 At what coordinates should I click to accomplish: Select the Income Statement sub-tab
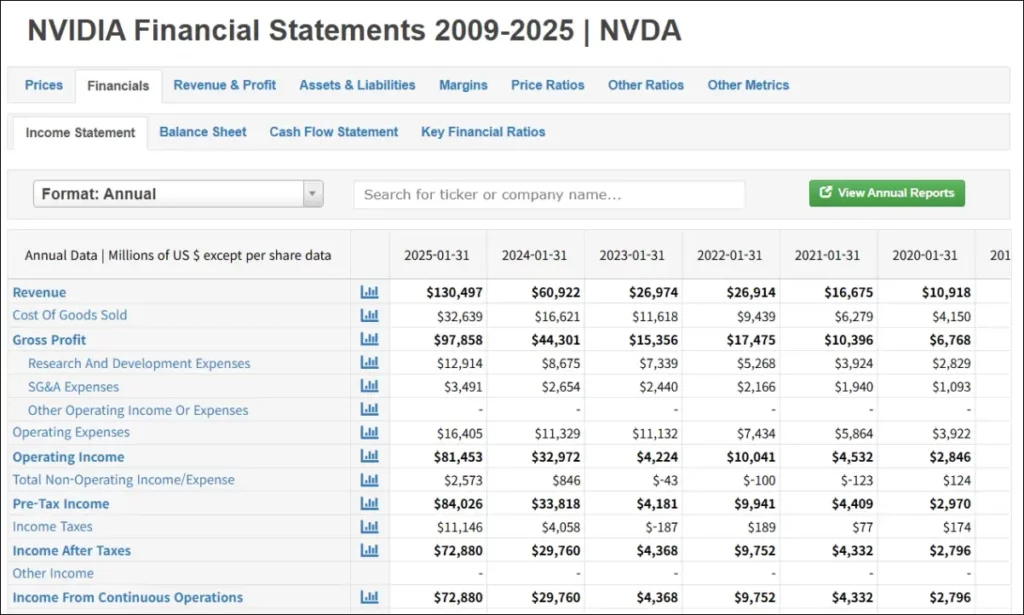tap(80, 133)
